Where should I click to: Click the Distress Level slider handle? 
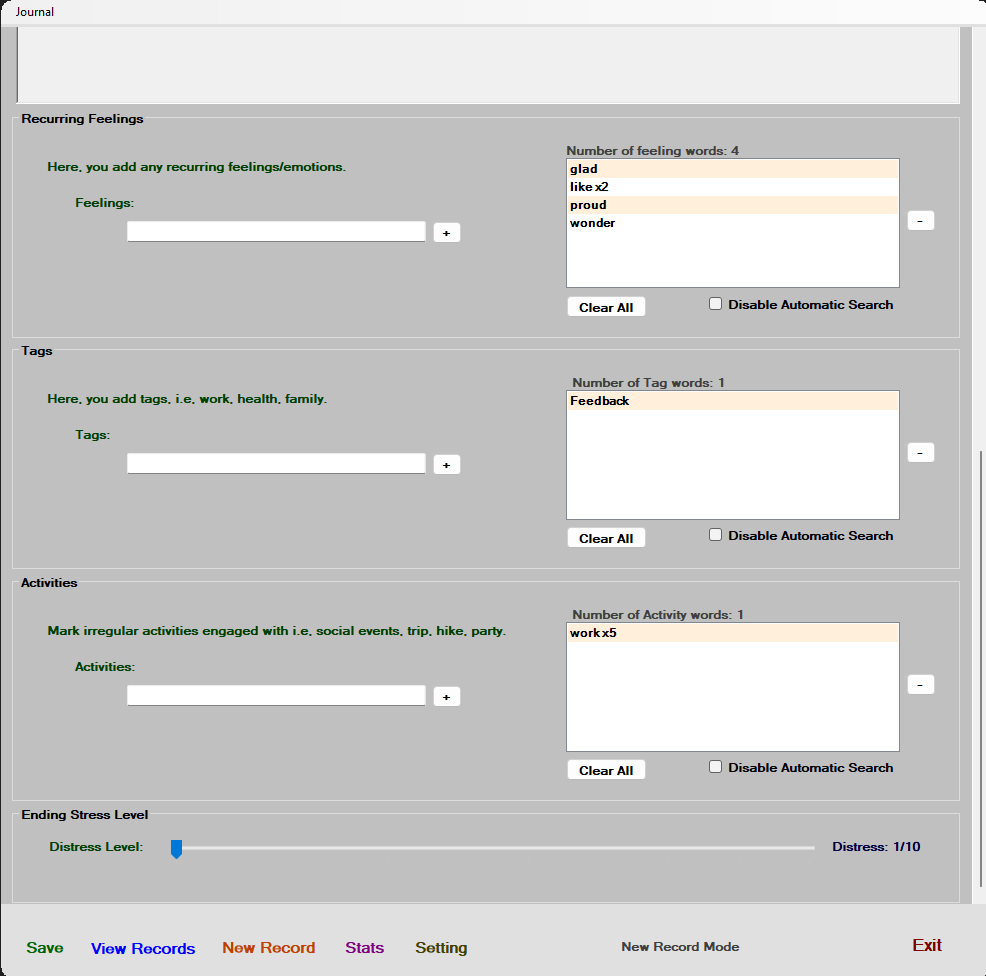click(177, 849)
